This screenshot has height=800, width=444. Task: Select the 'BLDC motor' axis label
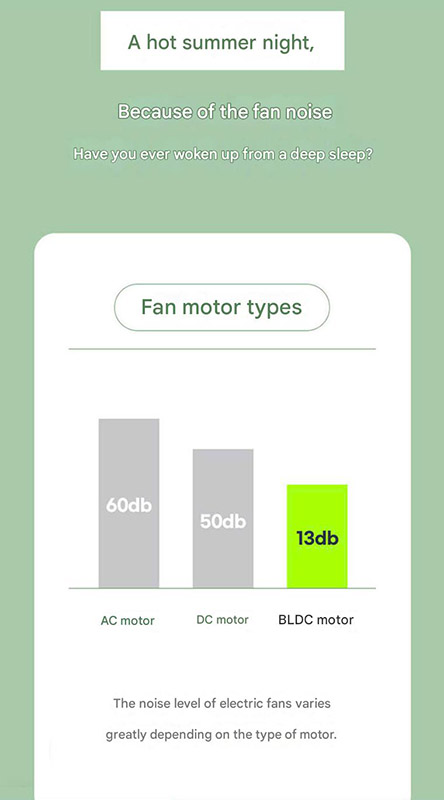coord(316,620)
